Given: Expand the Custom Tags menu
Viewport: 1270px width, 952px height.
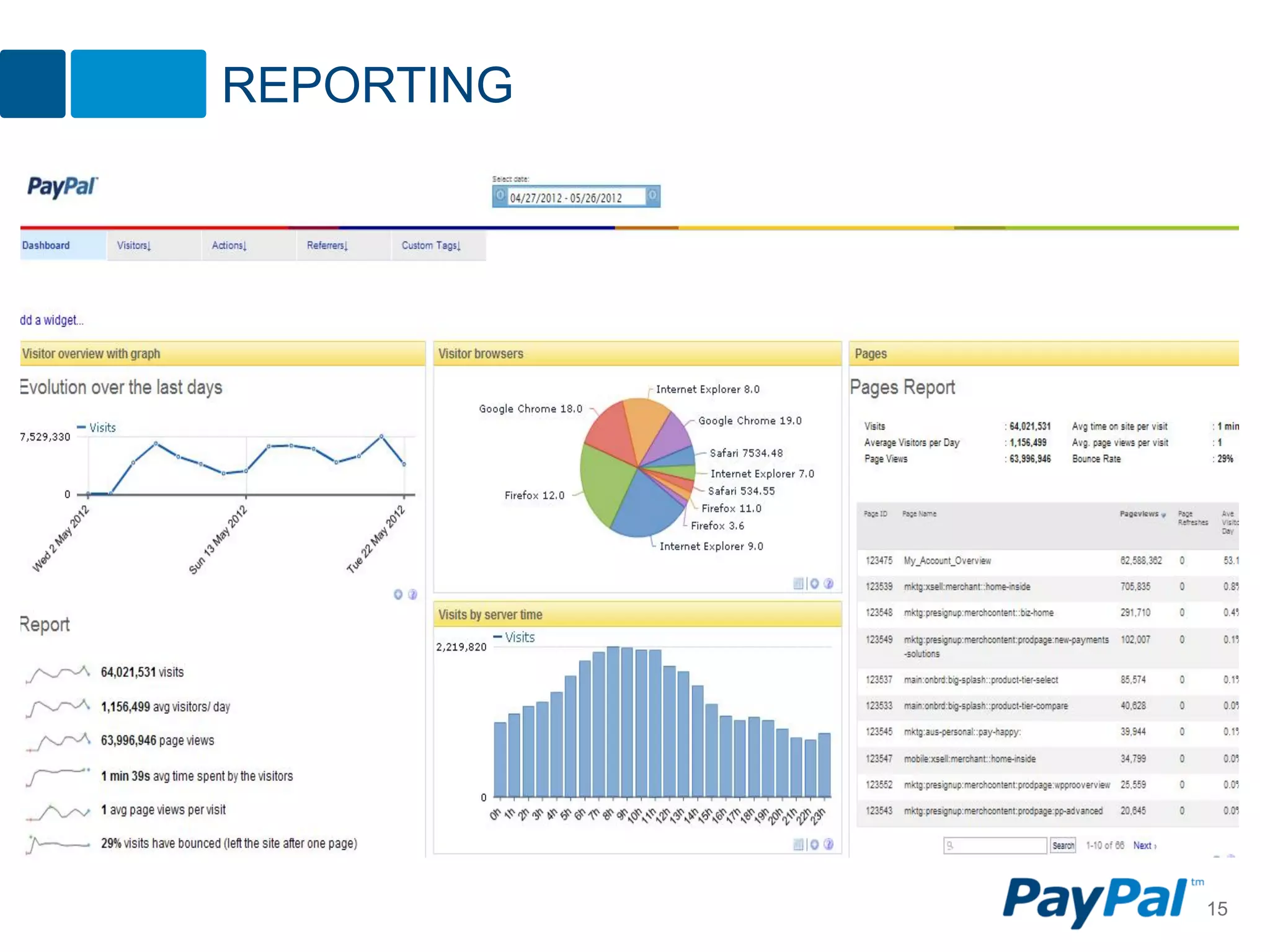Looking at the screenshot, I should tap(431, 245).
